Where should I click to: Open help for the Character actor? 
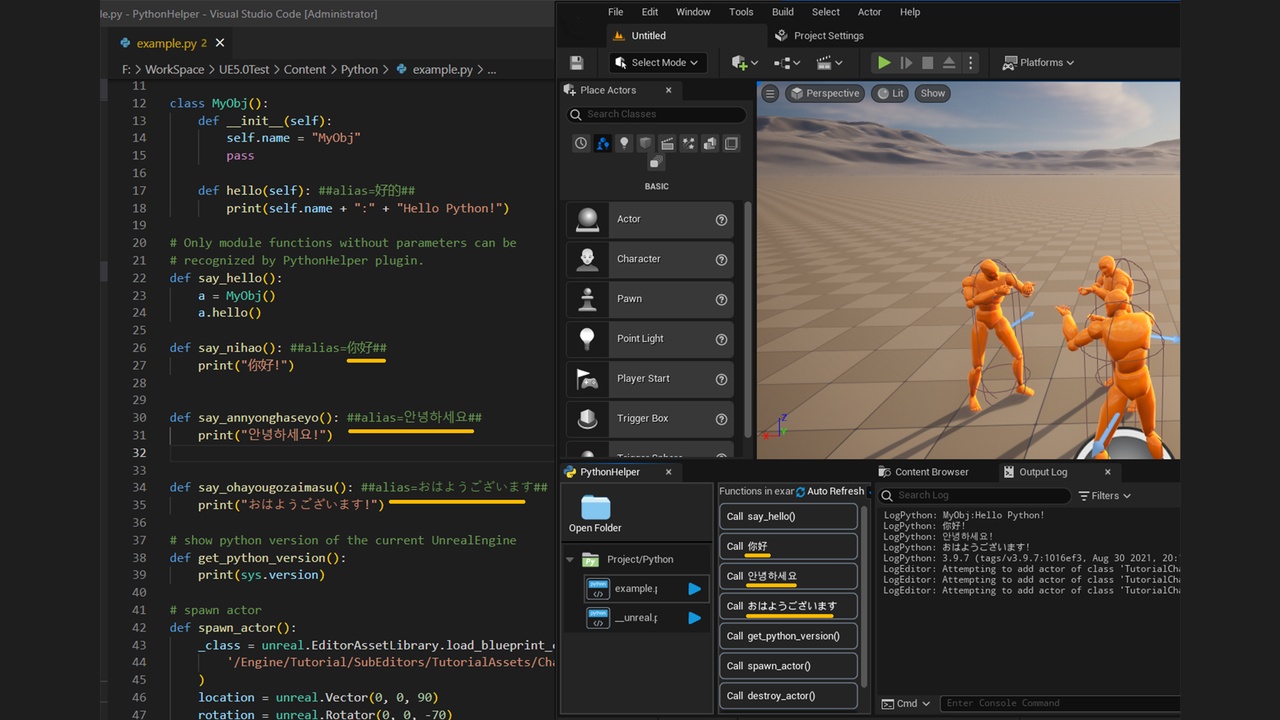pyautogui.click(x=721, y=259)
